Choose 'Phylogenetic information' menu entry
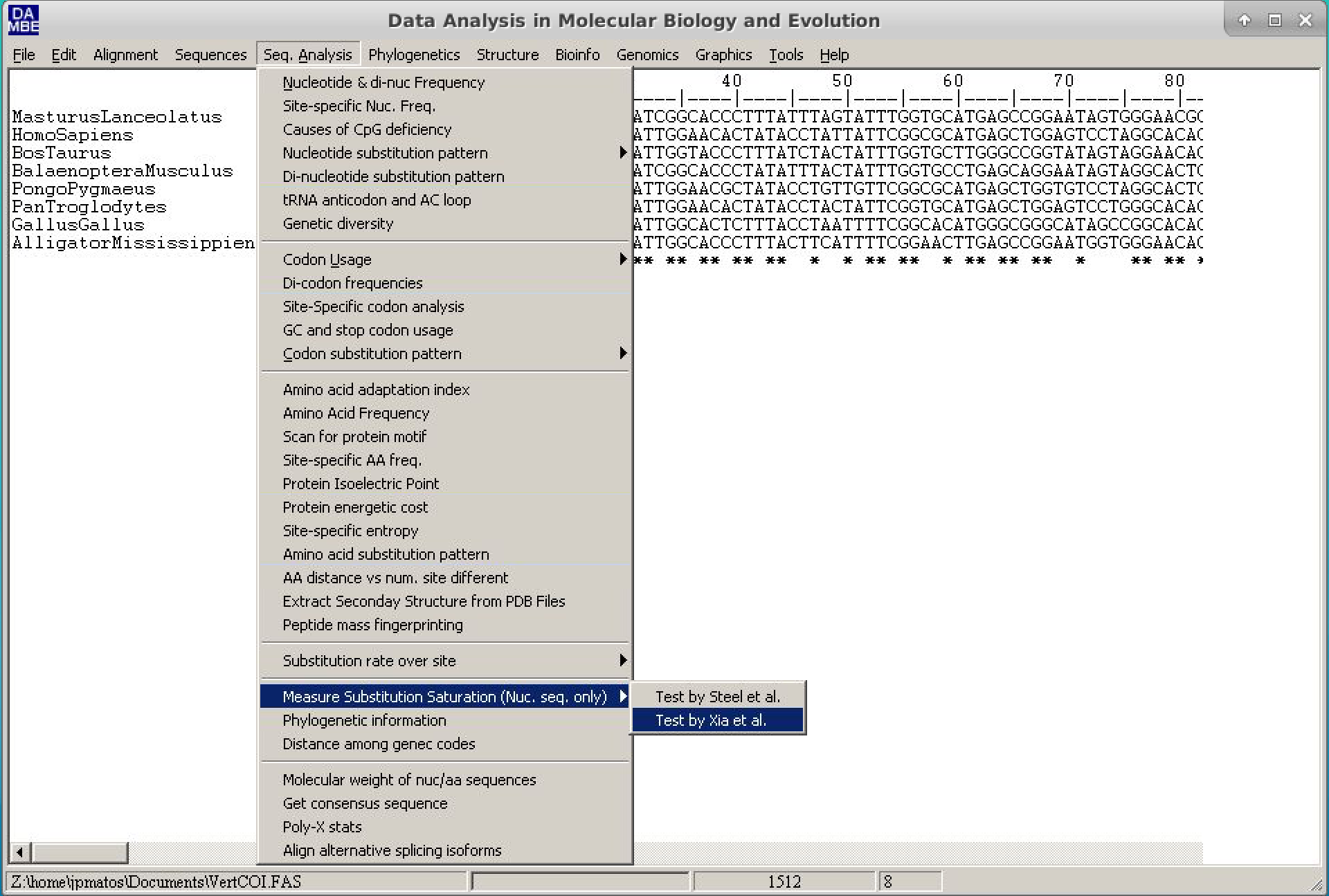1329x896 pixels. 364,720
